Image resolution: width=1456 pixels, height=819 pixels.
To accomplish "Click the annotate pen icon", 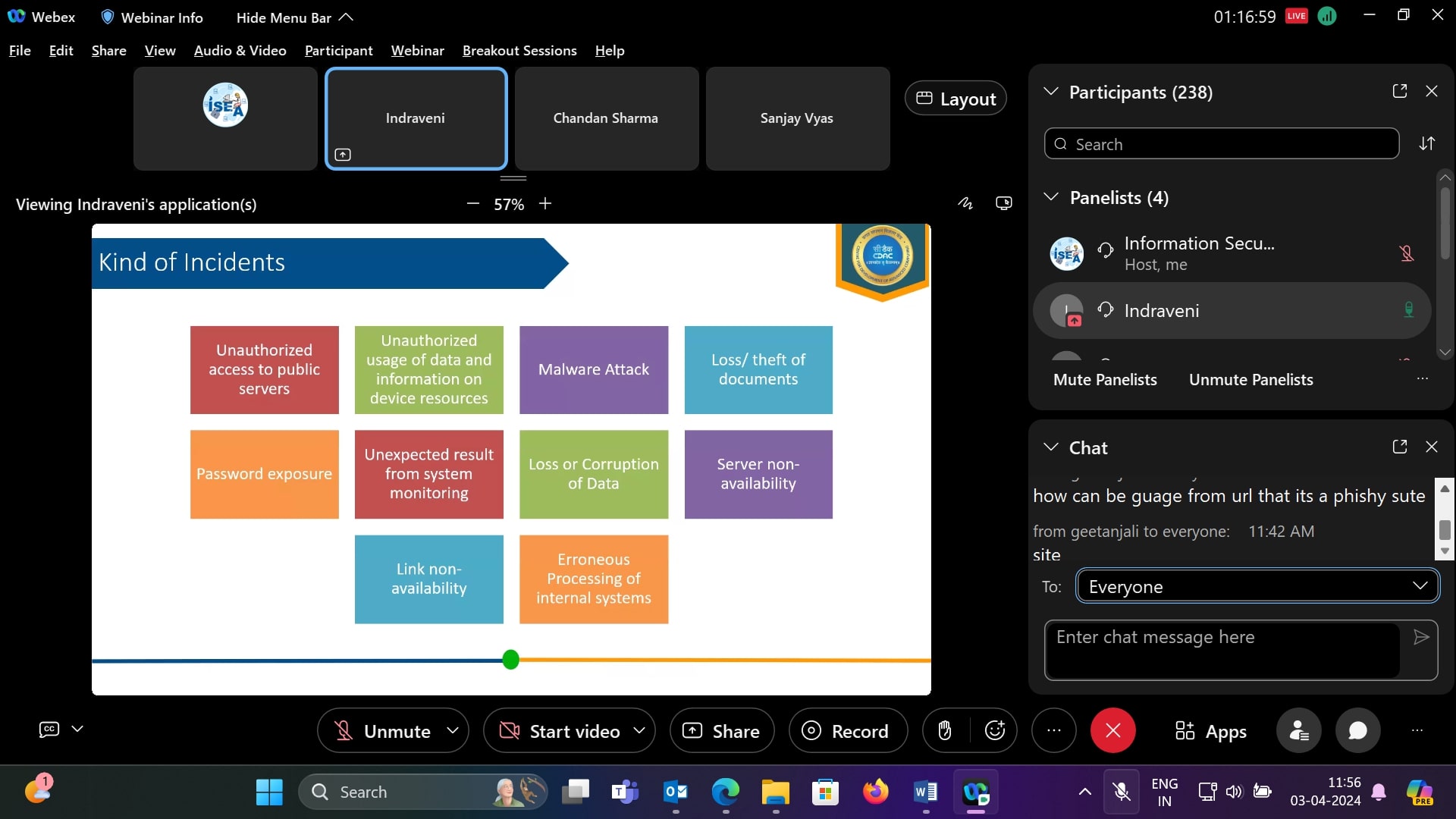I will (x=965, y=203).
